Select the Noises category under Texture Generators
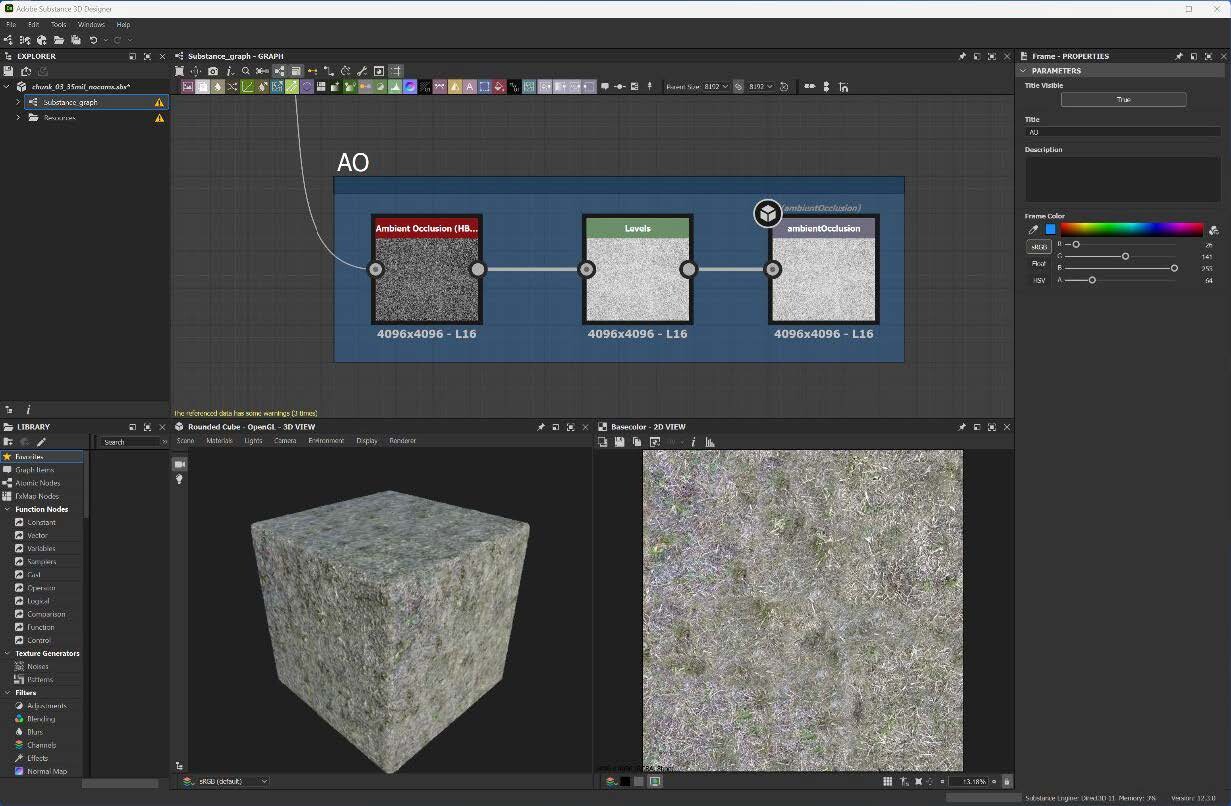Screen dimensions: 1231x806 click(40, 666)
